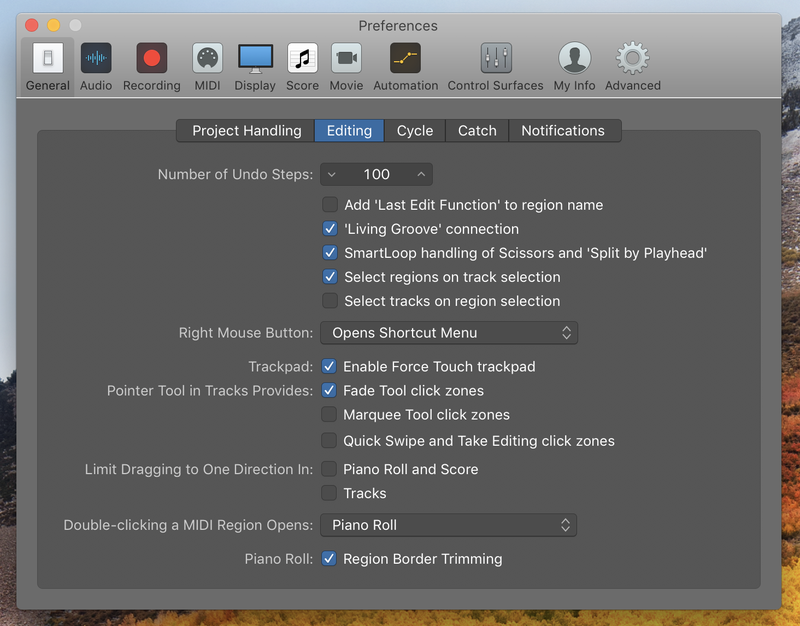The height and width of the screenshot is (626, 800).
Task: Open the Audio preferences pane
Action: (x=96, y=58)
